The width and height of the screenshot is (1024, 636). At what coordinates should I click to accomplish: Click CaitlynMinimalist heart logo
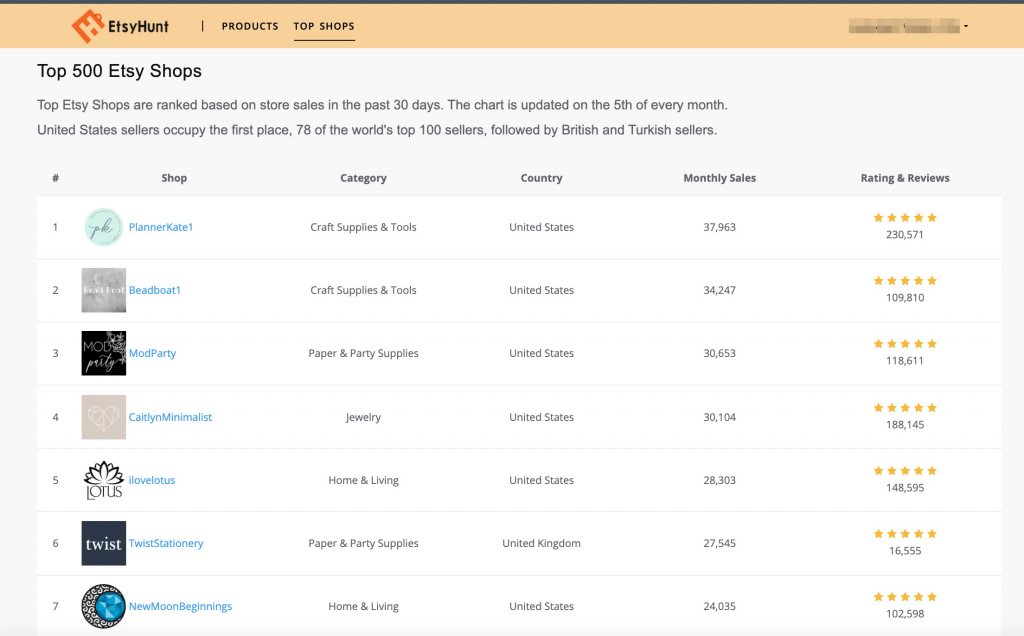pos(104,417)
